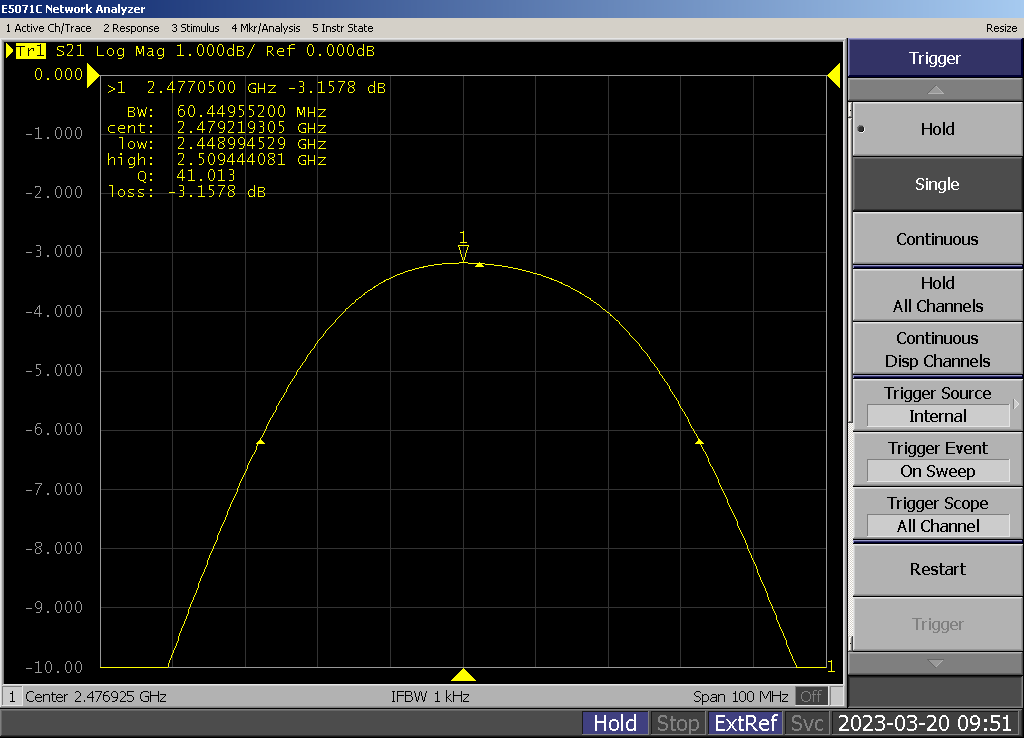Select Continuous trigger mode
Image resolution: width=1024 pixels, height=738 pixels.
(x=936, y=239)
